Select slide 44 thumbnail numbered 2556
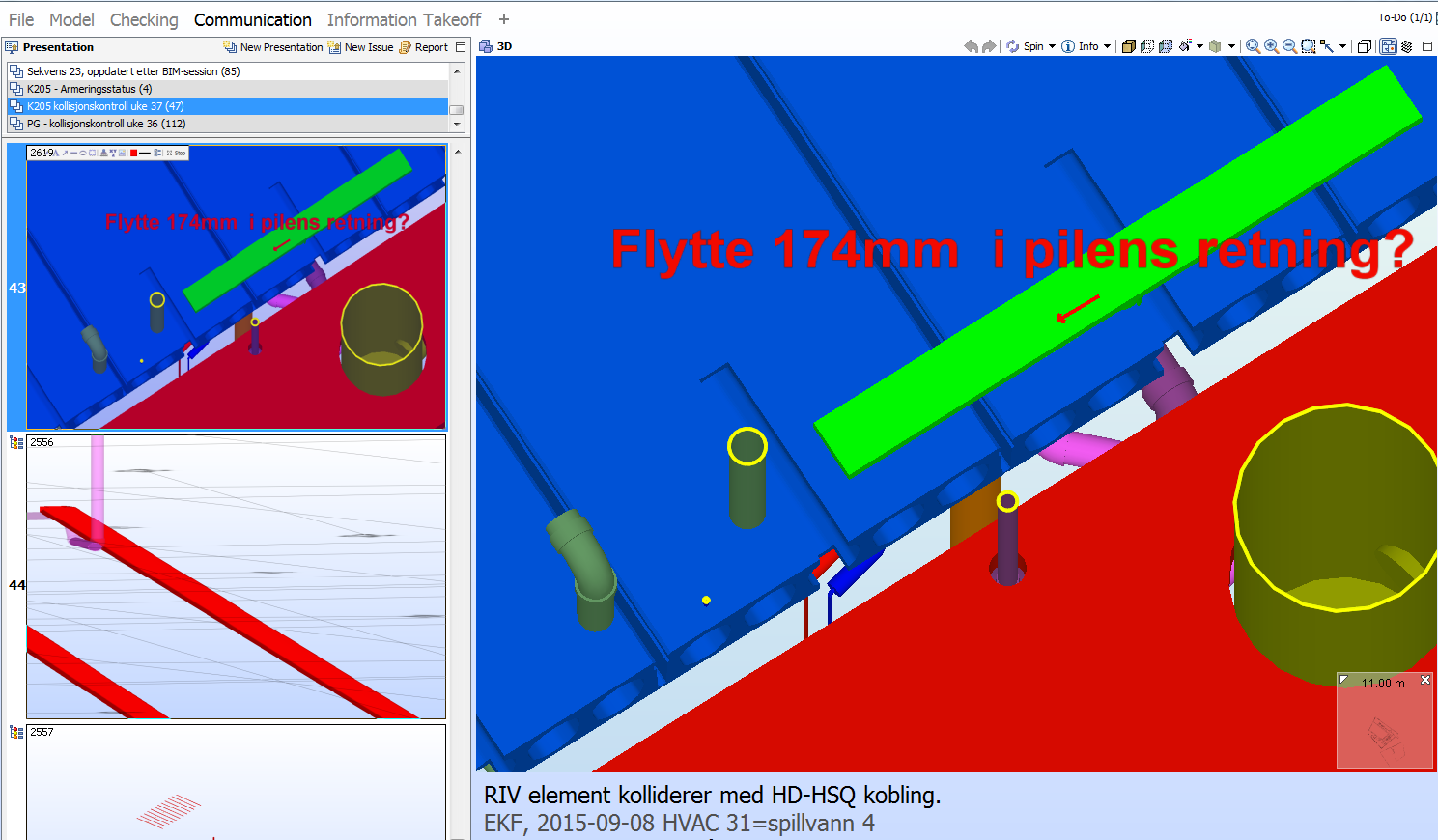Image resolution: width=1438 pixels, height=840 pixels. coord(236,576)
